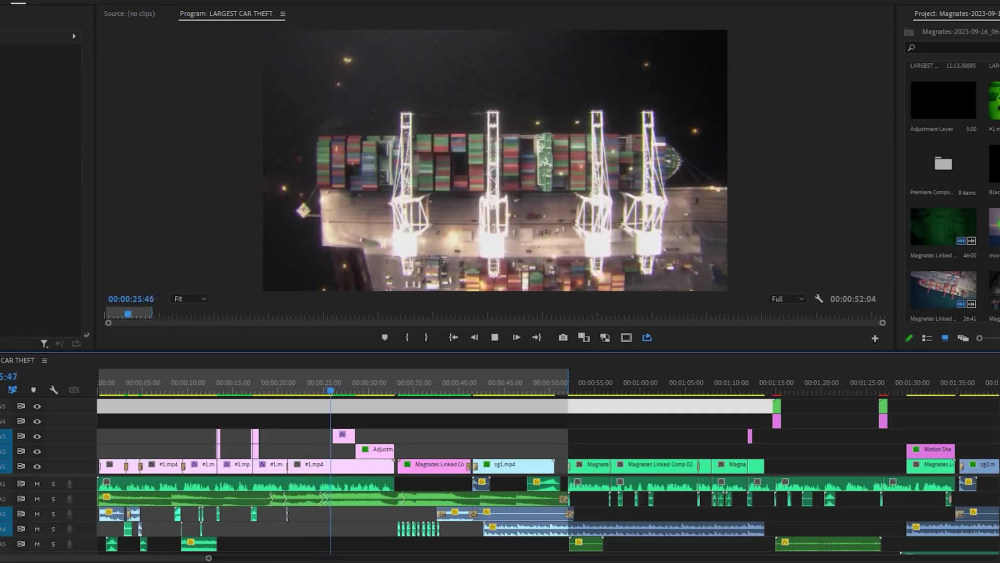Screen dimensions: 1000x563
Task: Click the Extract button
Action: (605, 337)
